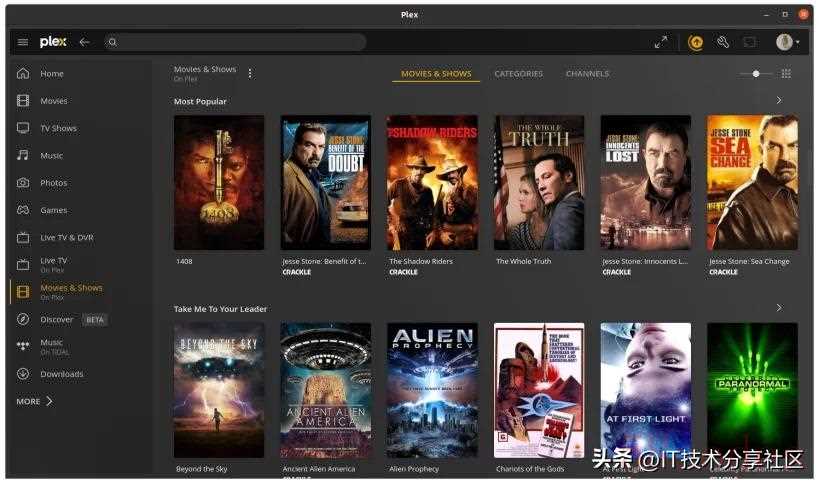Click the Downloads arrow icon
Screen dimensions: 819x484
point(23,374)
